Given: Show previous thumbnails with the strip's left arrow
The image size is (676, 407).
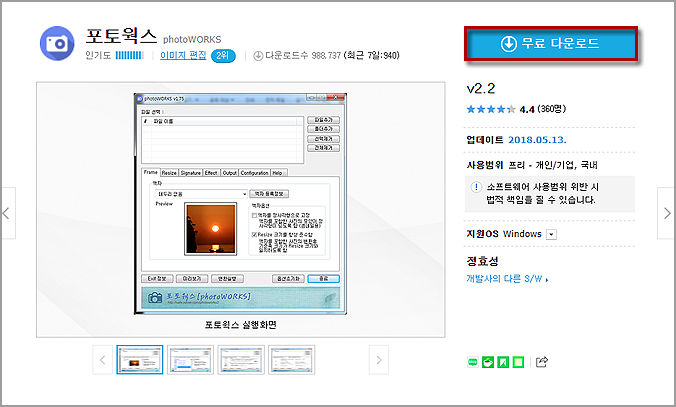Looking at the screenshot, I should point(103,360).
